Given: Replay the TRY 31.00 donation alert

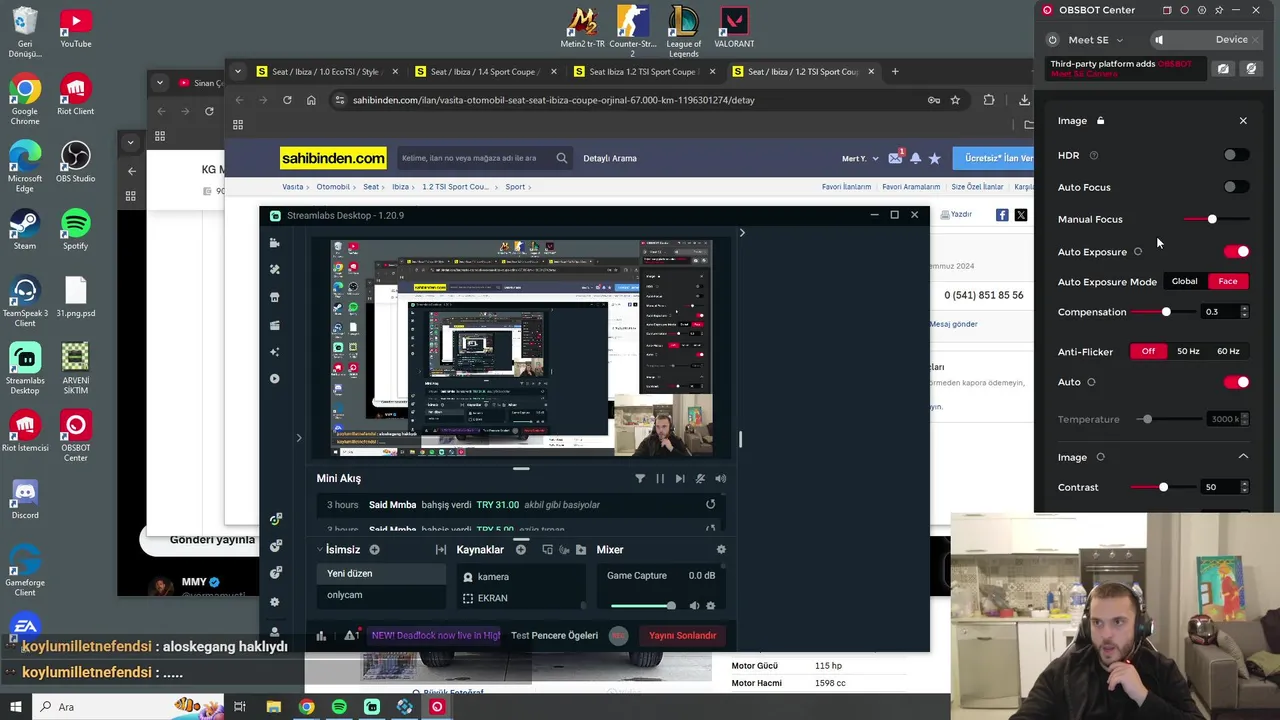Looking at the screenshot, I should (x=710, y=505).
